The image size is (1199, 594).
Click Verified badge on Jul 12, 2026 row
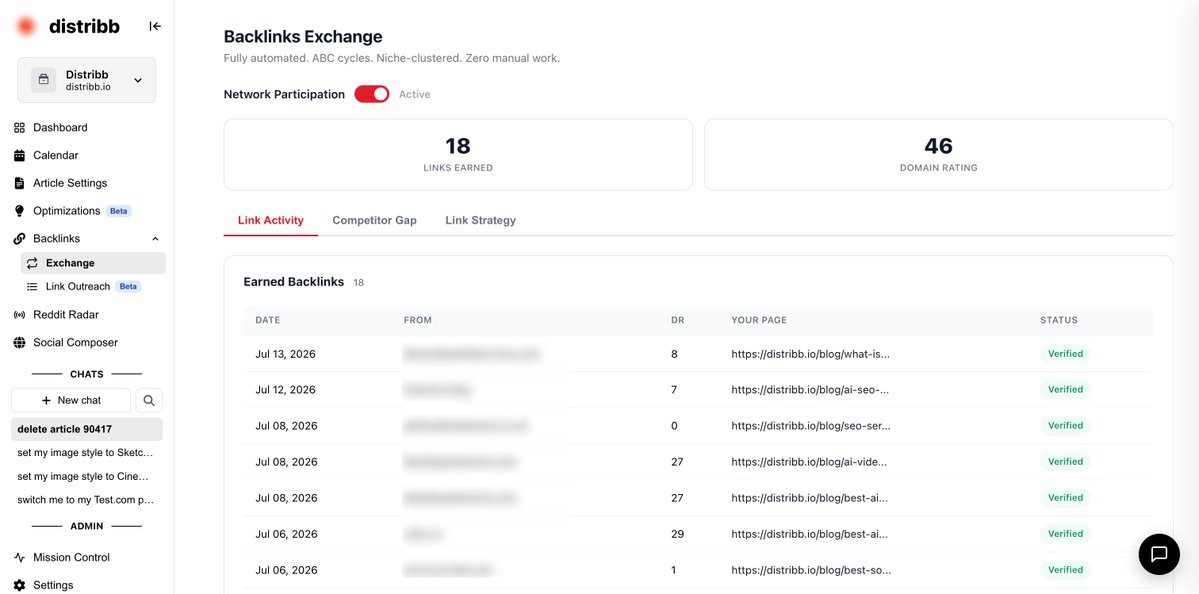(1065, 390)
